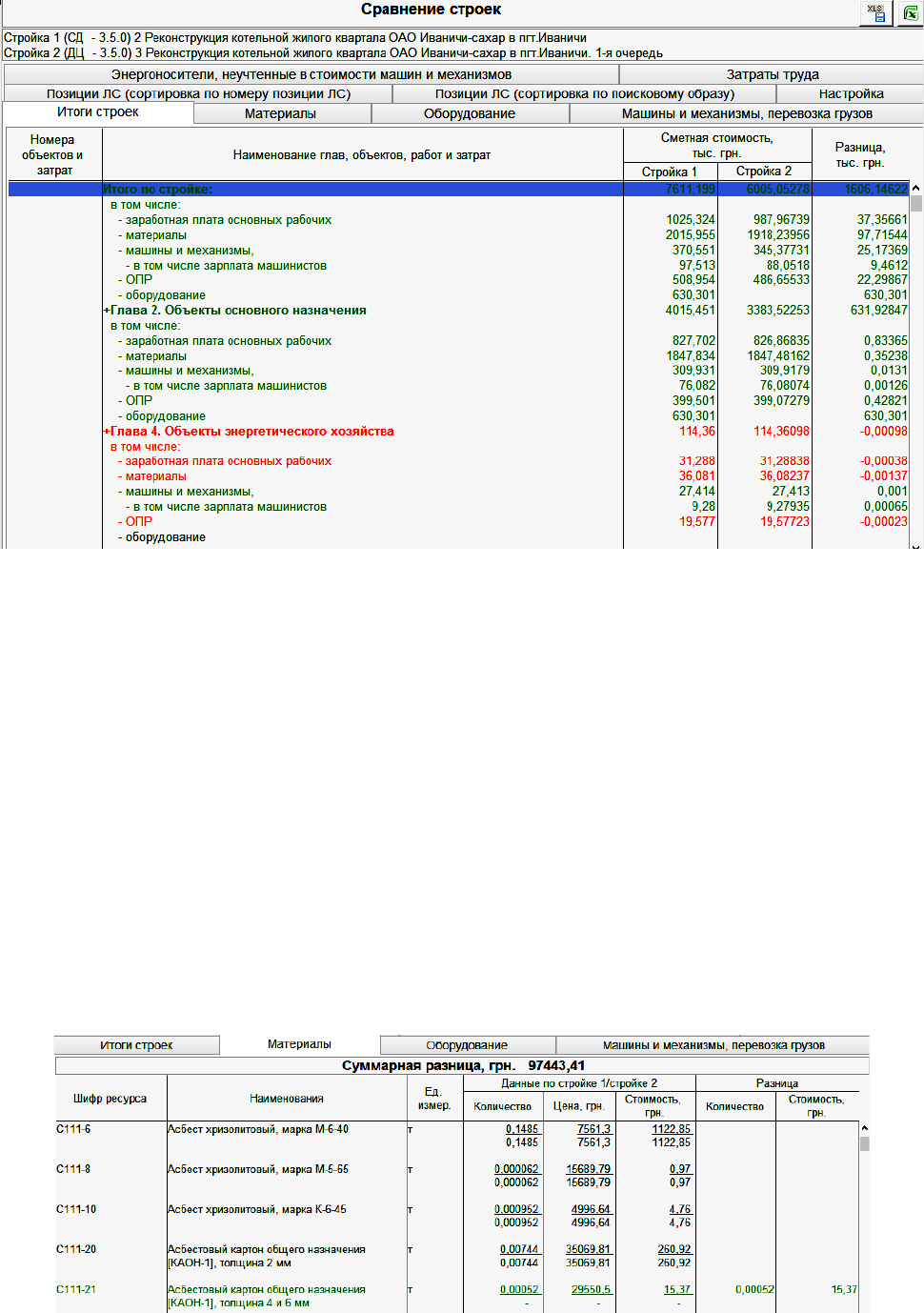Viewport: 924px width, 1313px height.
Task: Click underlined cost 1122,85
Action: tap(672, 1129)
